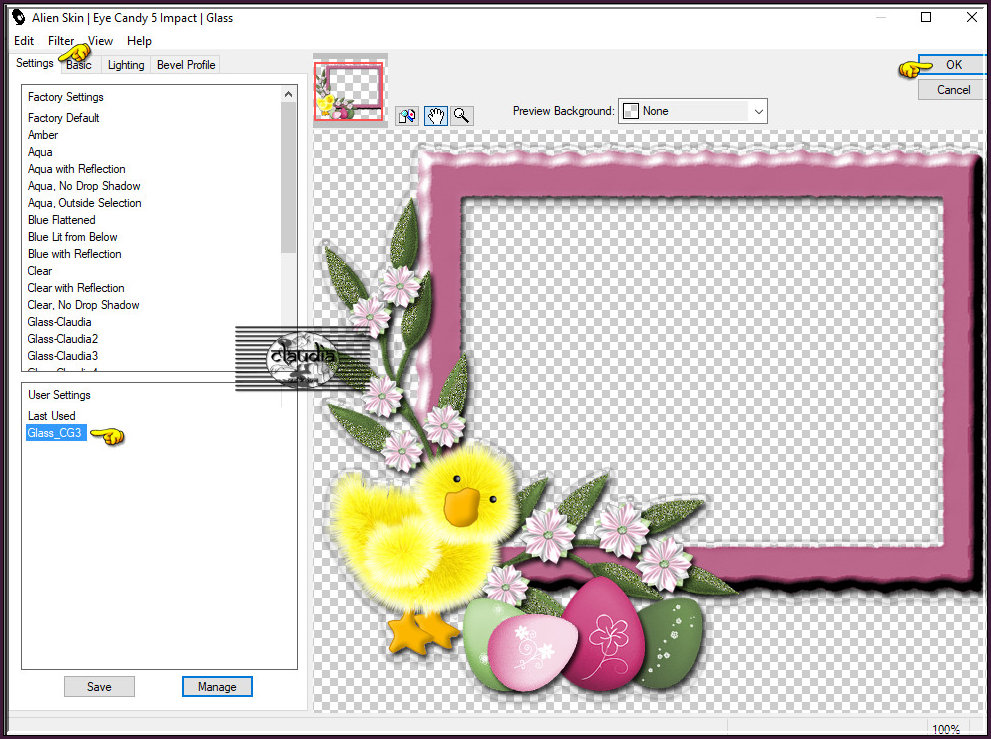Switch to the Basic tab
Image resolution: width=991 pixels, height=739 pixels.
79,64
